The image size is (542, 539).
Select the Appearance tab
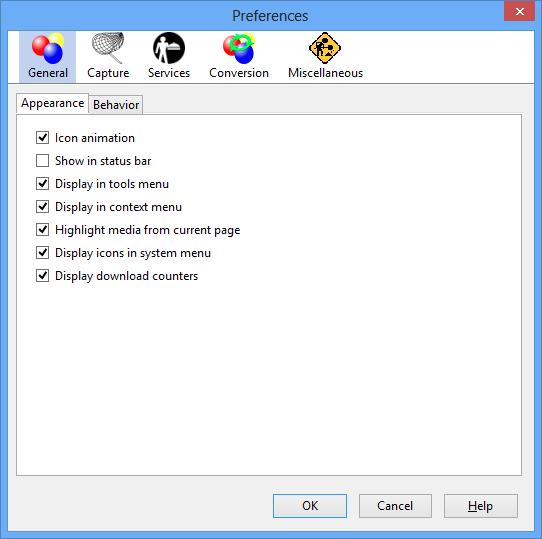pyautogui.click(x=53, y=103)
